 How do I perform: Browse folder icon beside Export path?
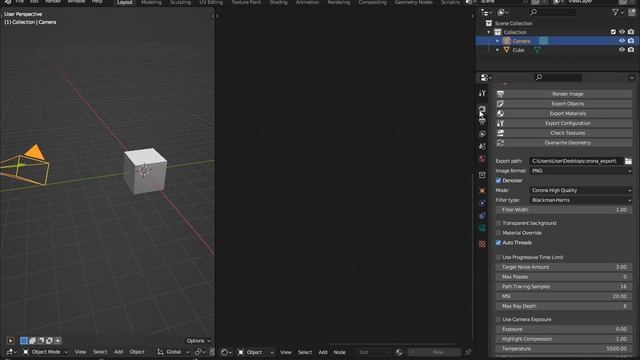[628, 161]
